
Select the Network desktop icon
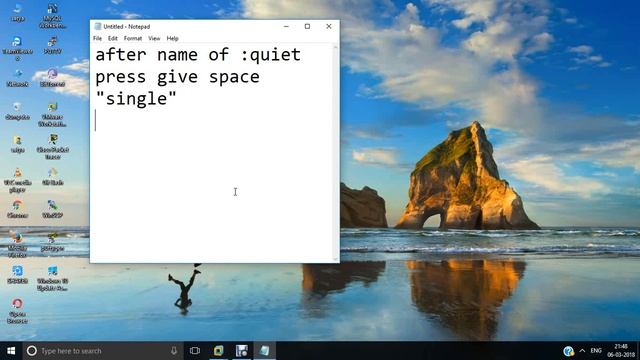pos(17,78)
